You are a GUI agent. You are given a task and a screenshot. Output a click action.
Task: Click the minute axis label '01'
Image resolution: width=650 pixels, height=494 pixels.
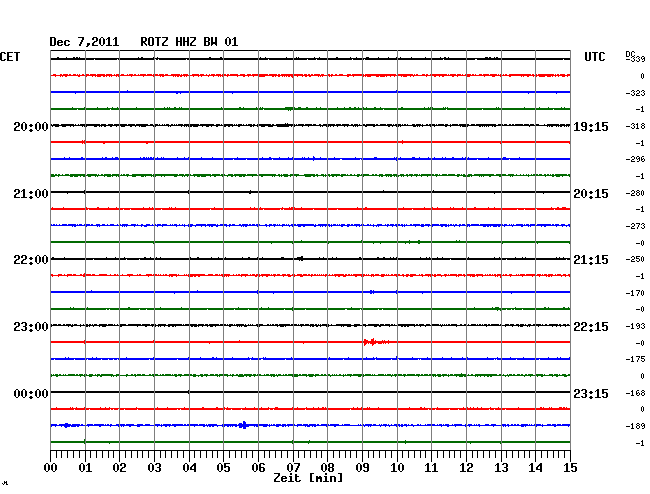(85, 468)
